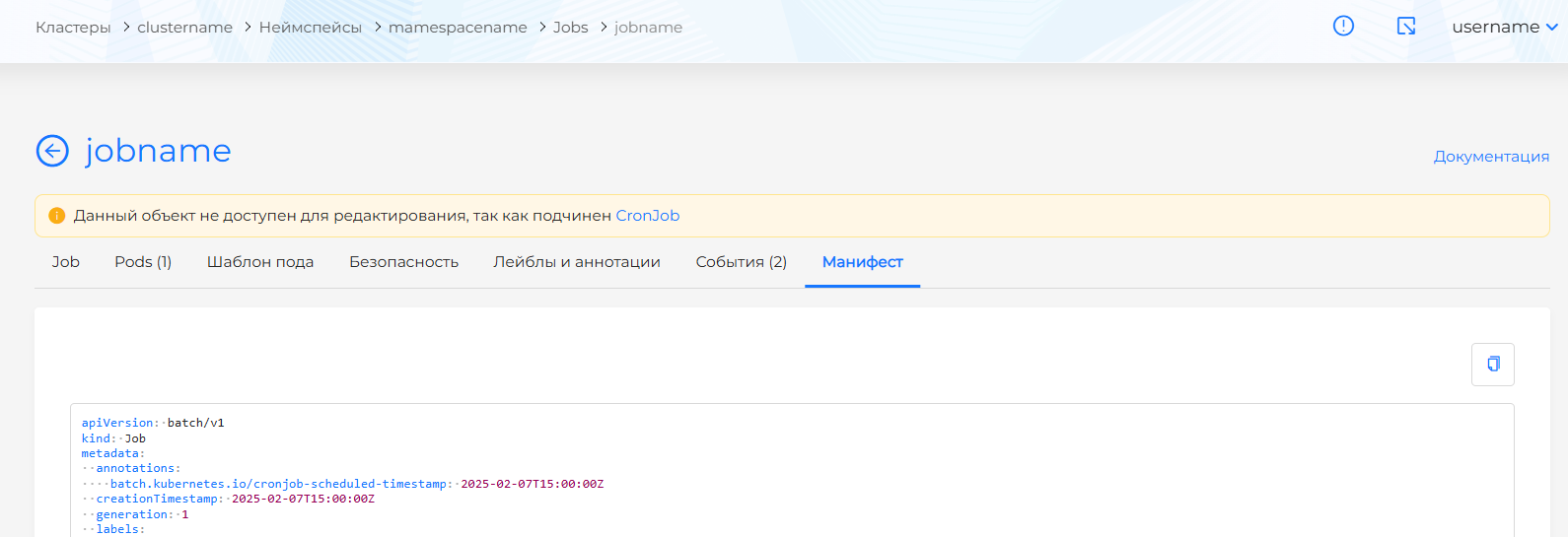Follow the CronJob link in warning banner

tap(647, 216)
